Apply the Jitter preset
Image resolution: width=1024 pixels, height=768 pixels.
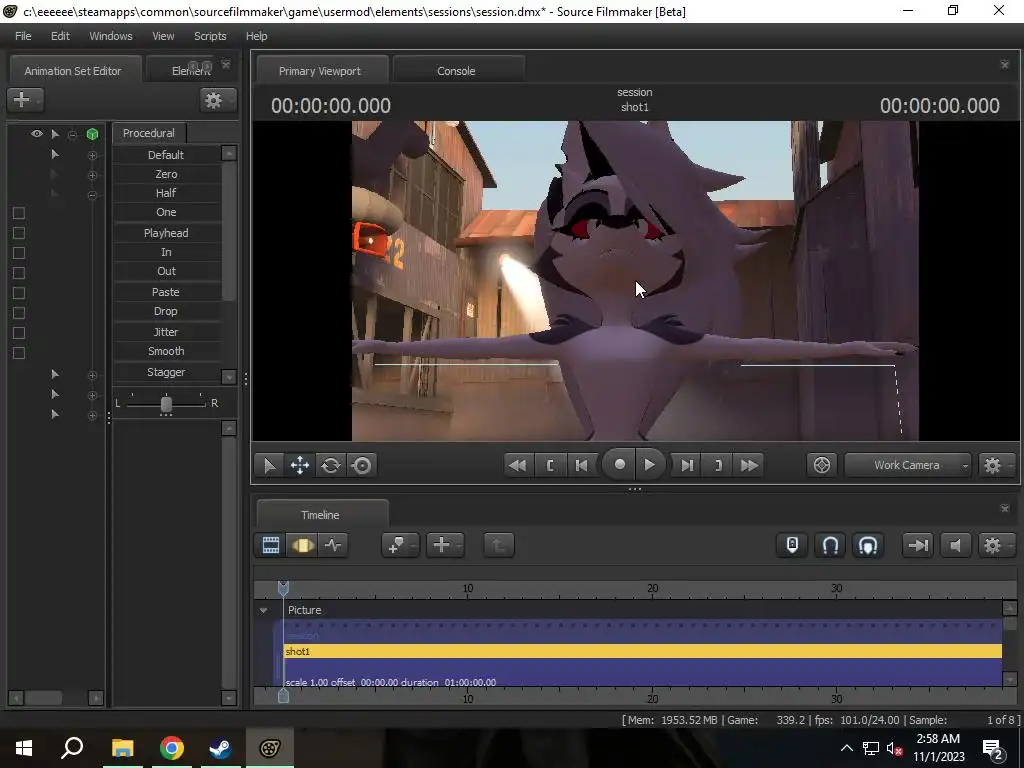pos(167,332)
